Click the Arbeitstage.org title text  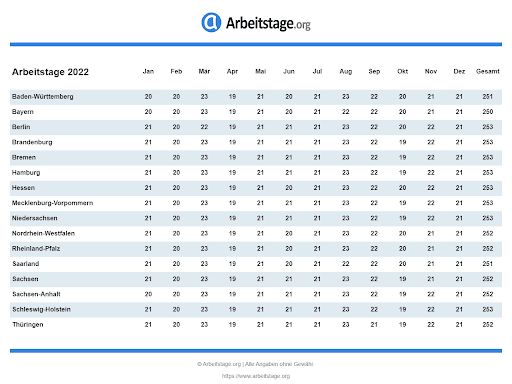[x=268, y=23]
